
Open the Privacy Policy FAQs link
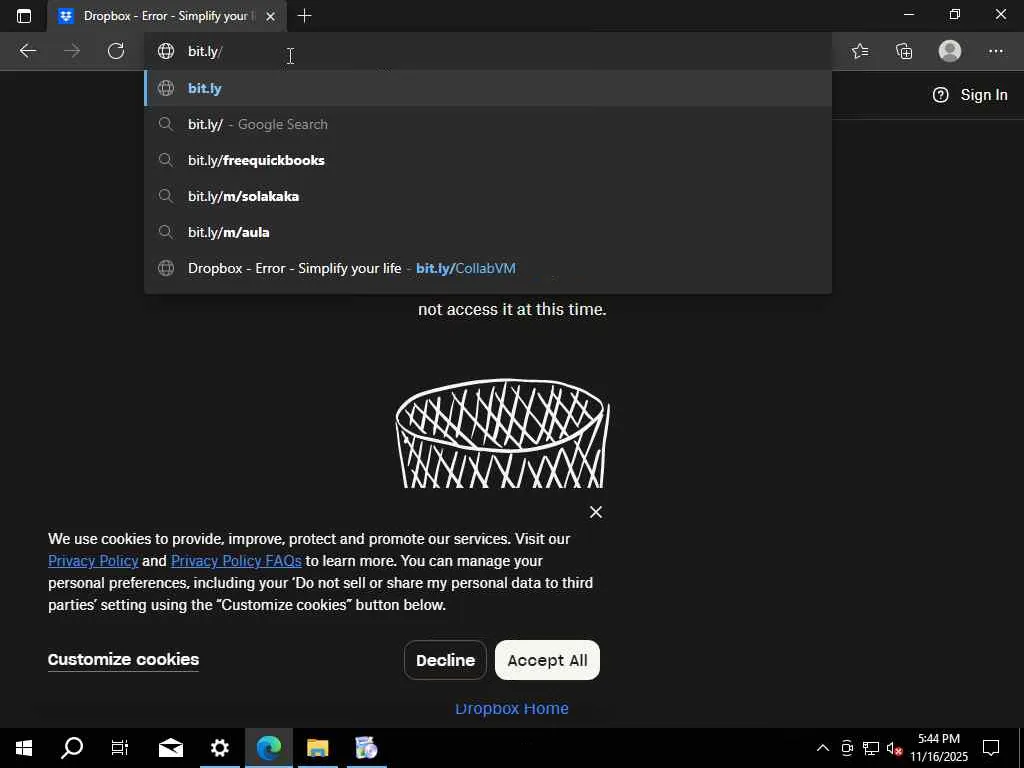[236, 561]
